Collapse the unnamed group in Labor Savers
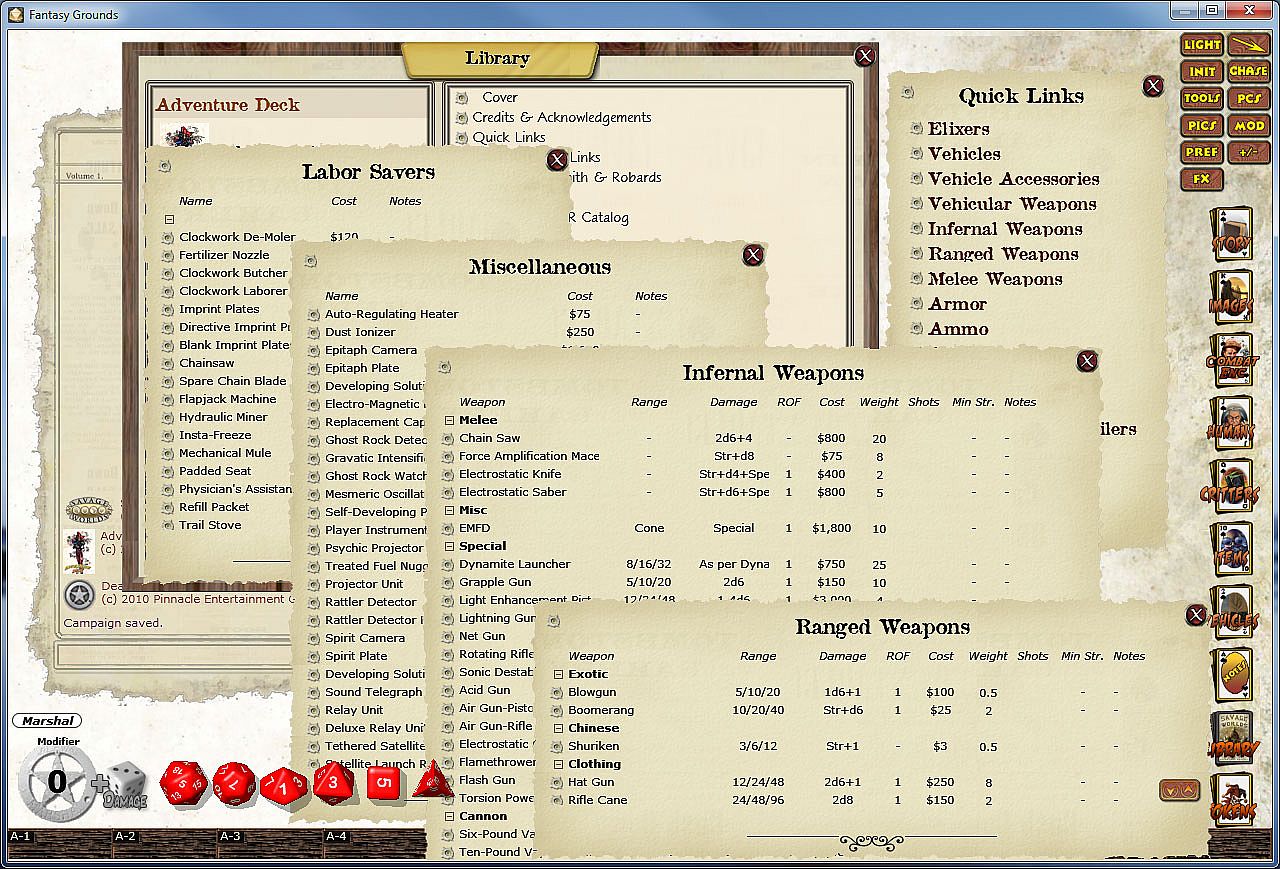 tap(169, 219)
